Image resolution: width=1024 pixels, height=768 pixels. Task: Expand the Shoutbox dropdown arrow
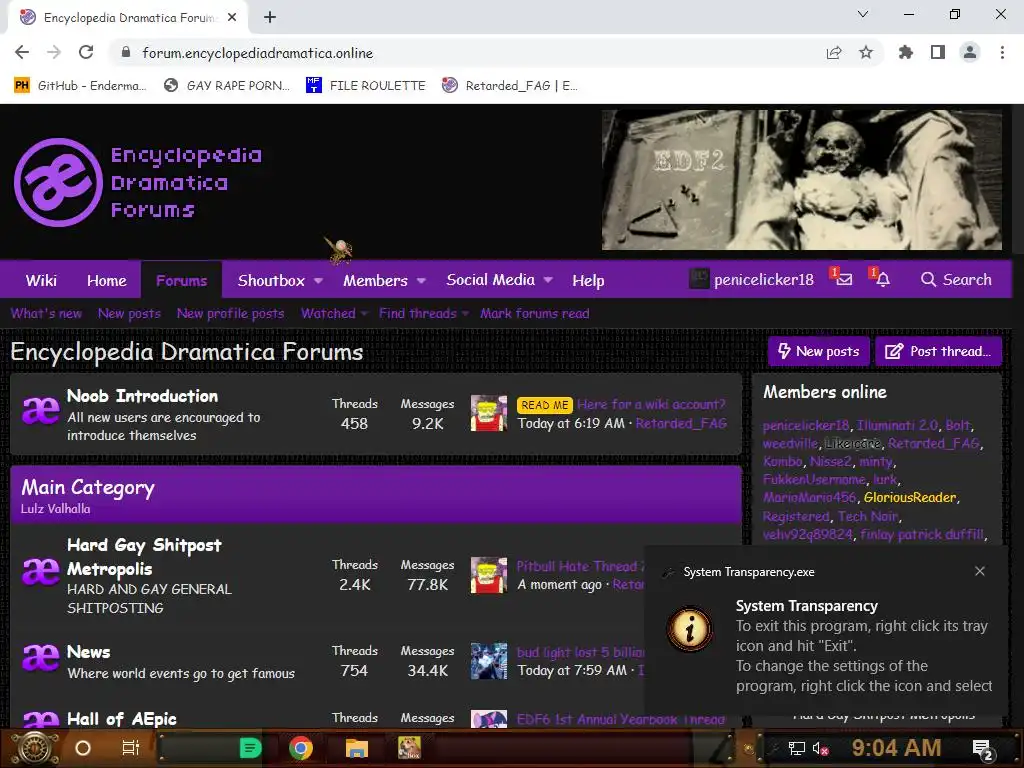coord(319,280)
